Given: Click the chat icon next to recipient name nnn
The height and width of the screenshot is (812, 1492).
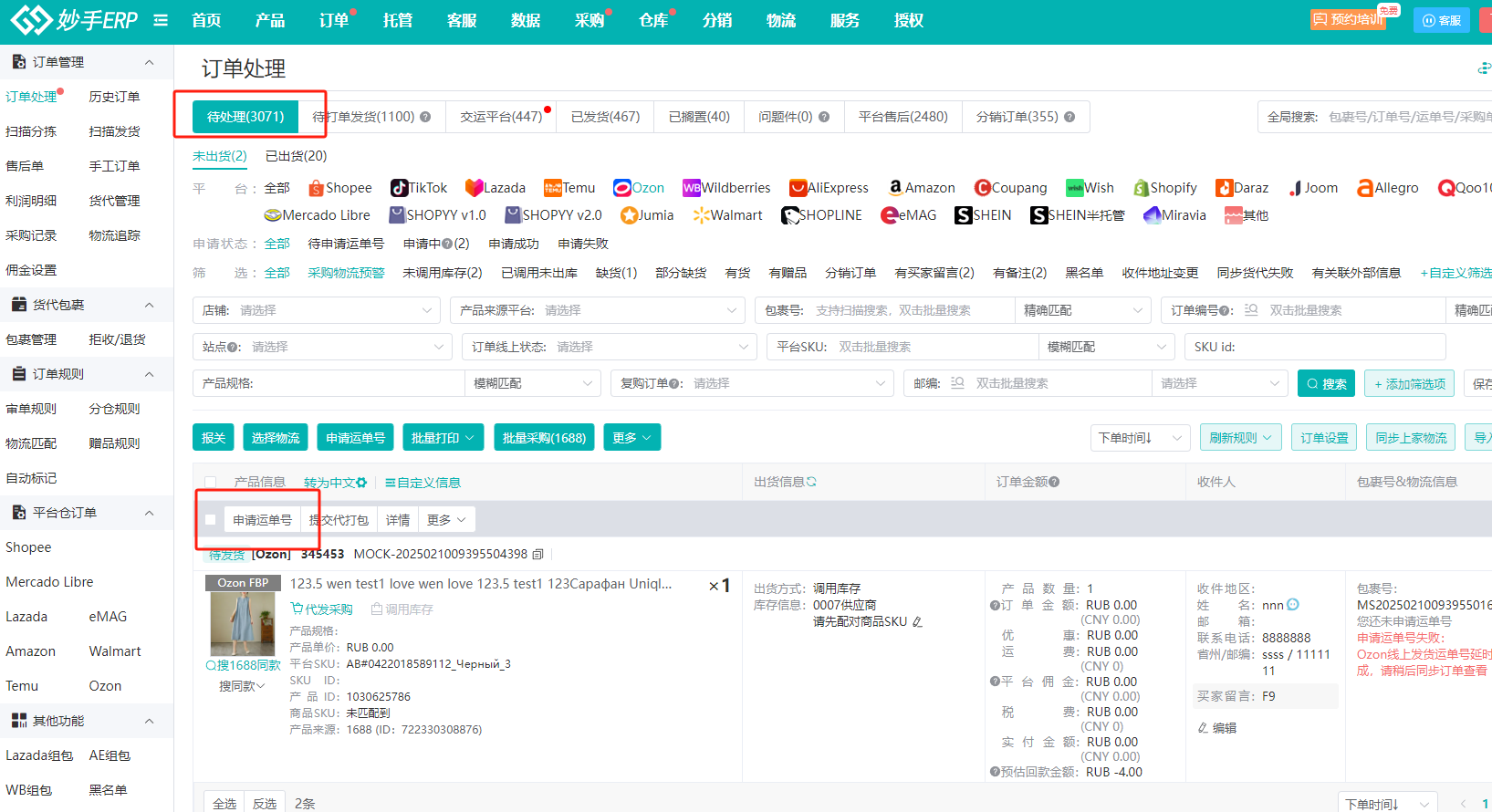Looking at the screenshot, I should (x=1293, y=605).
